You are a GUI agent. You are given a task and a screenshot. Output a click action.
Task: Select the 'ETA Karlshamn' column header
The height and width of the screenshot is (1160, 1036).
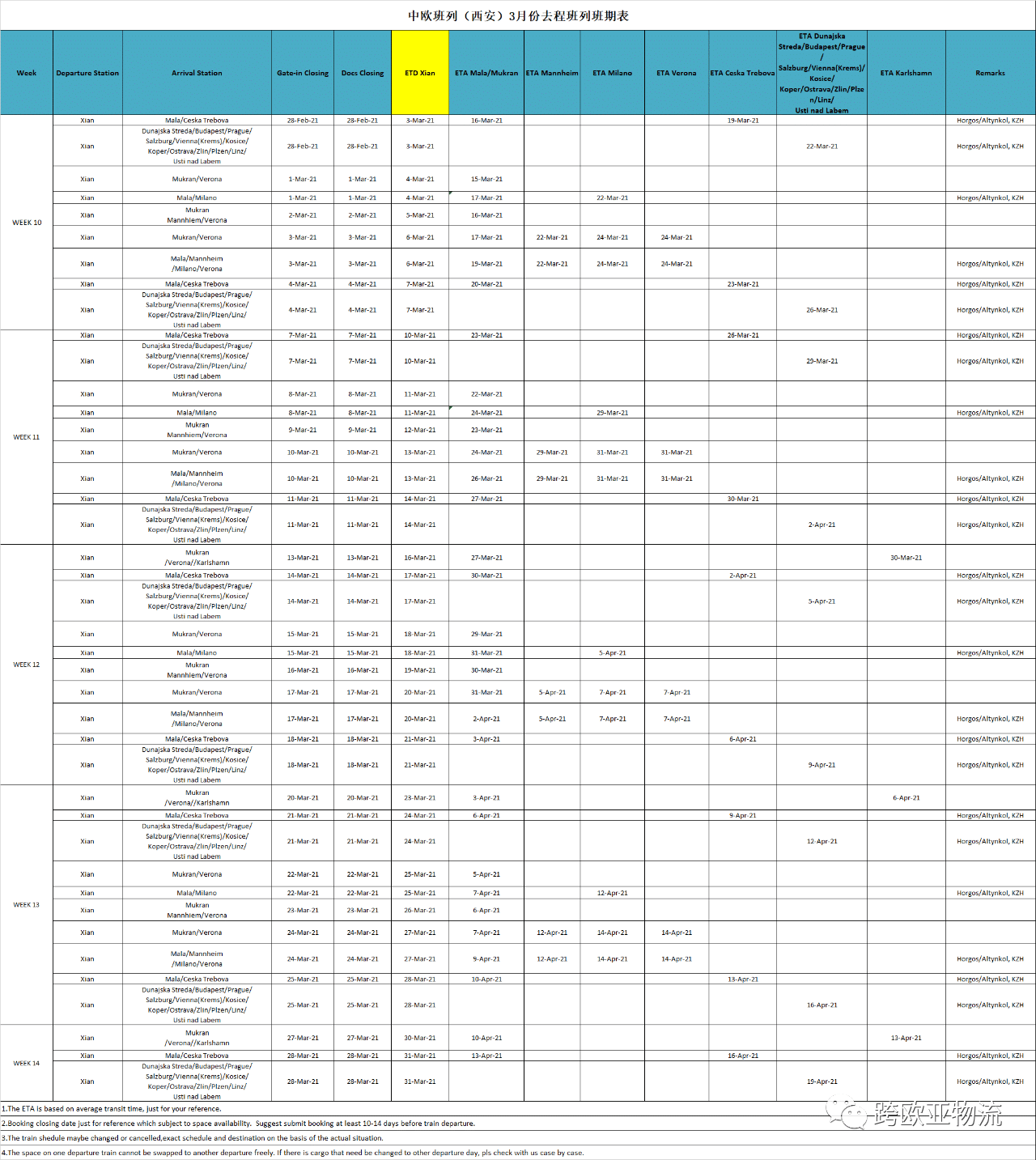click(x=906, y=73)
